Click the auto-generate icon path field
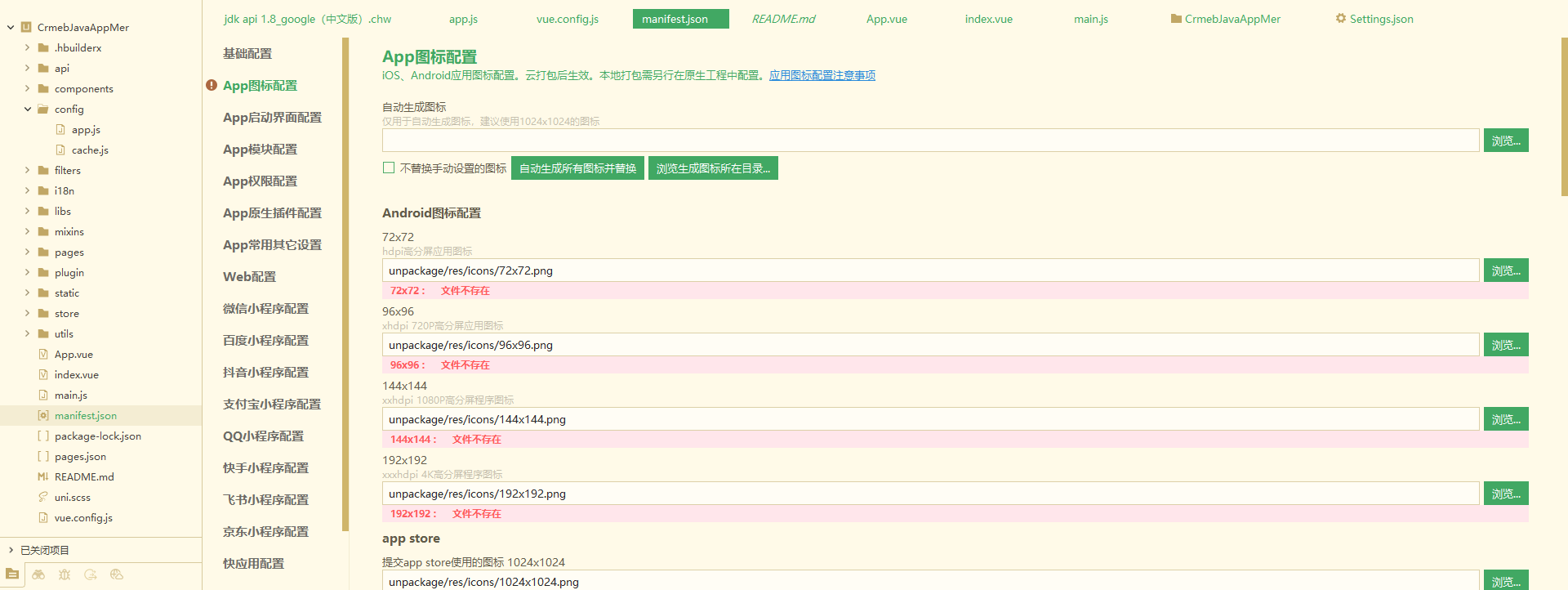This screenshot has height=590, width=1568. [x=930, y=141]
